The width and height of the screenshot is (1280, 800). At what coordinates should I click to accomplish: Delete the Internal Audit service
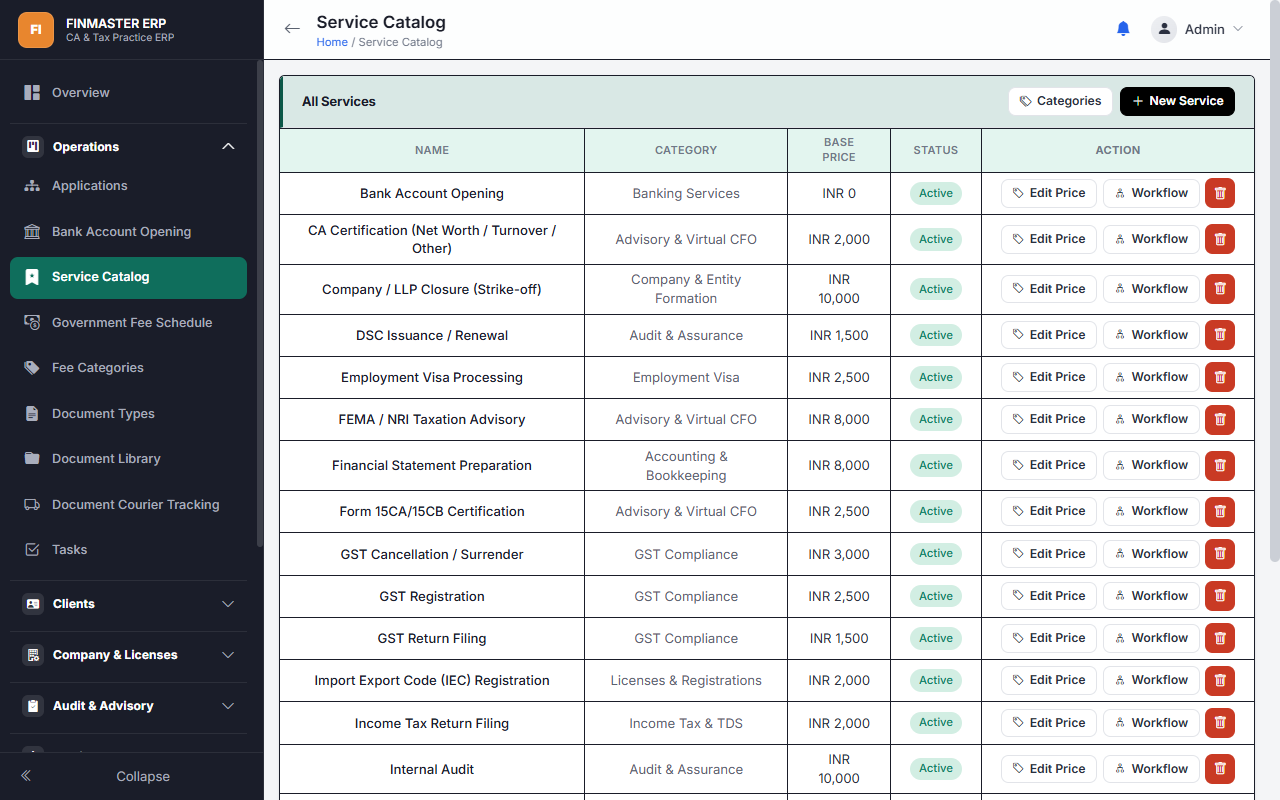[1220, 769]
